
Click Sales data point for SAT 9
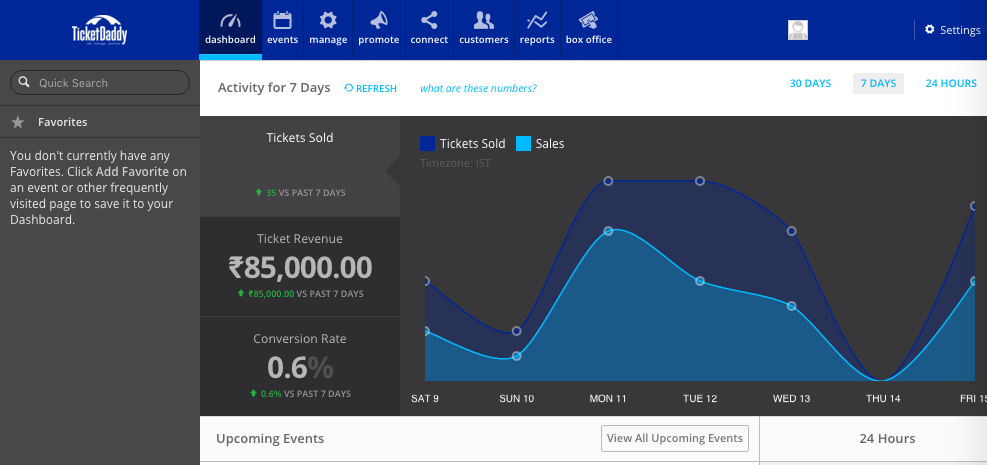pos(426,331)
